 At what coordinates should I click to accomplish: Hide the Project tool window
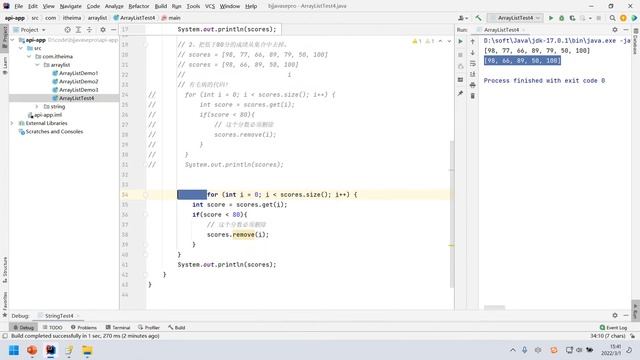(113, 30)
